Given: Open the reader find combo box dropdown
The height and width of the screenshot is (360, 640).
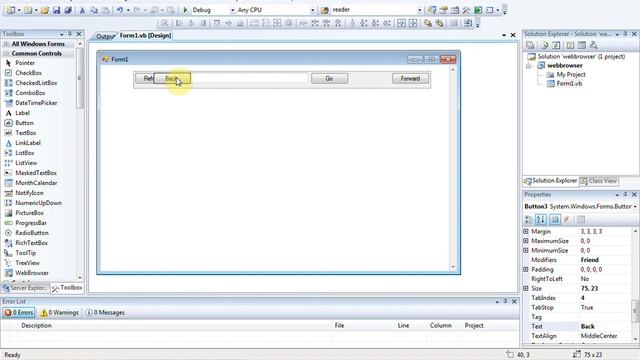Looking at the screenshot, I should (x=419, y=10).
